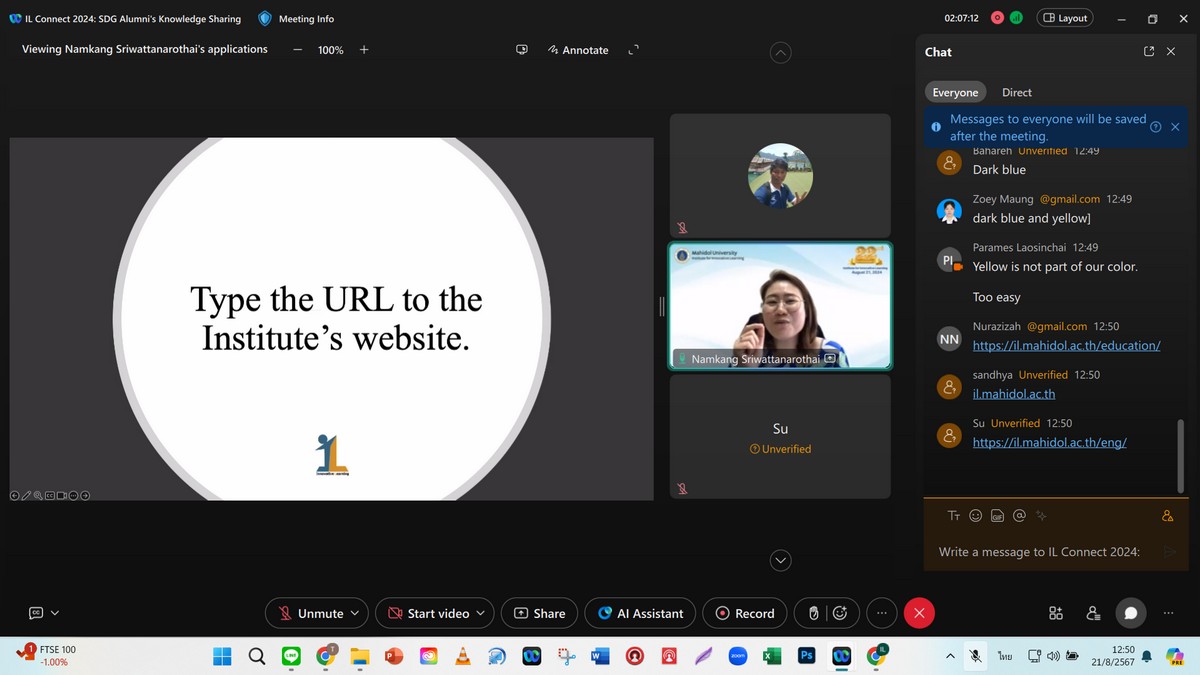Expand the Start video options arrow
This screenshot has height=675, width=1200.
[x=481, y=613]
